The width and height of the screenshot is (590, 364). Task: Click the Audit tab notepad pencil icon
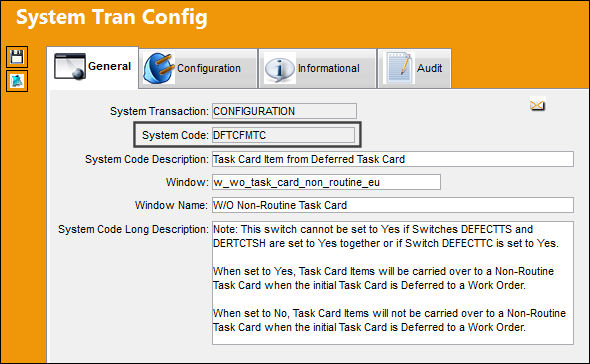[x=399, y=68]
